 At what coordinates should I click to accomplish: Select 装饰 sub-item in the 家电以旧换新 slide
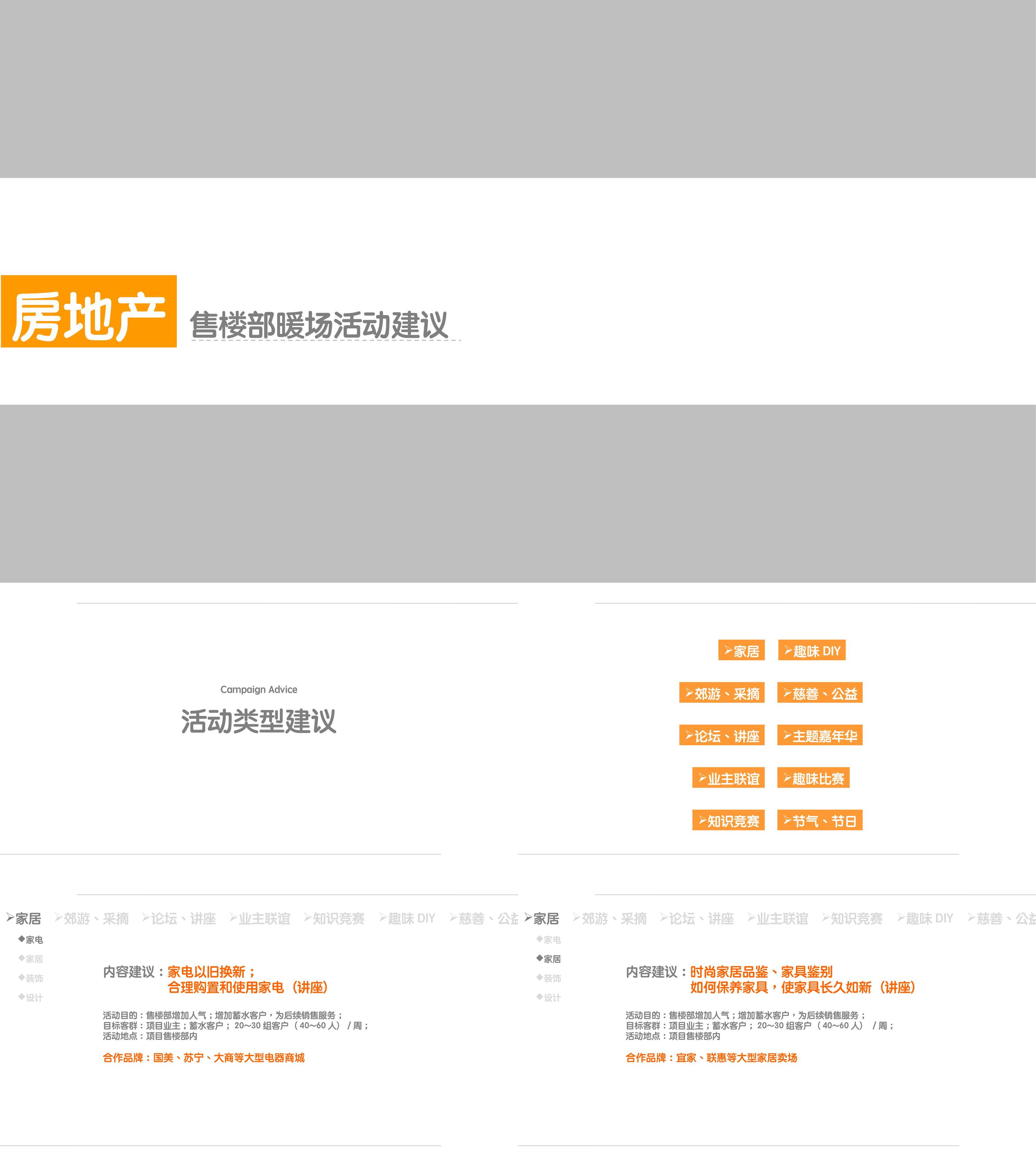pyautogui.click(x=31, y=978)
